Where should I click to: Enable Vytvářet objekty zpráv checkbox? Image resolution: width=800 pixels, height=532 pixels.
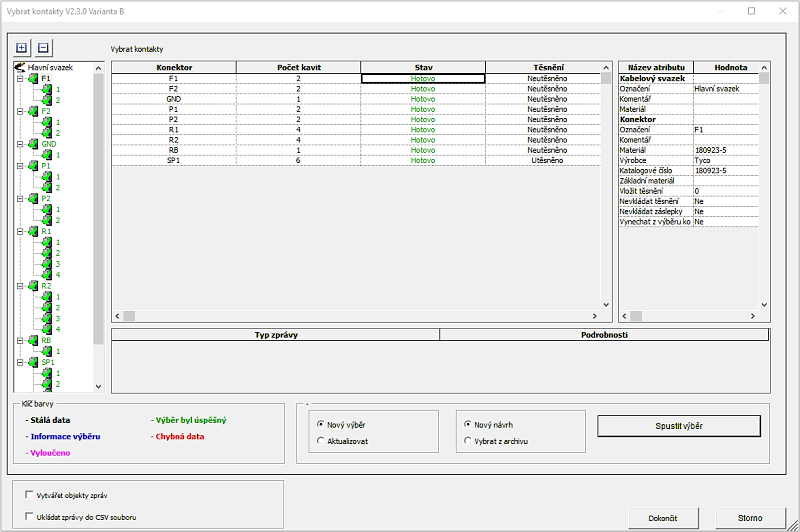point(28,495)
